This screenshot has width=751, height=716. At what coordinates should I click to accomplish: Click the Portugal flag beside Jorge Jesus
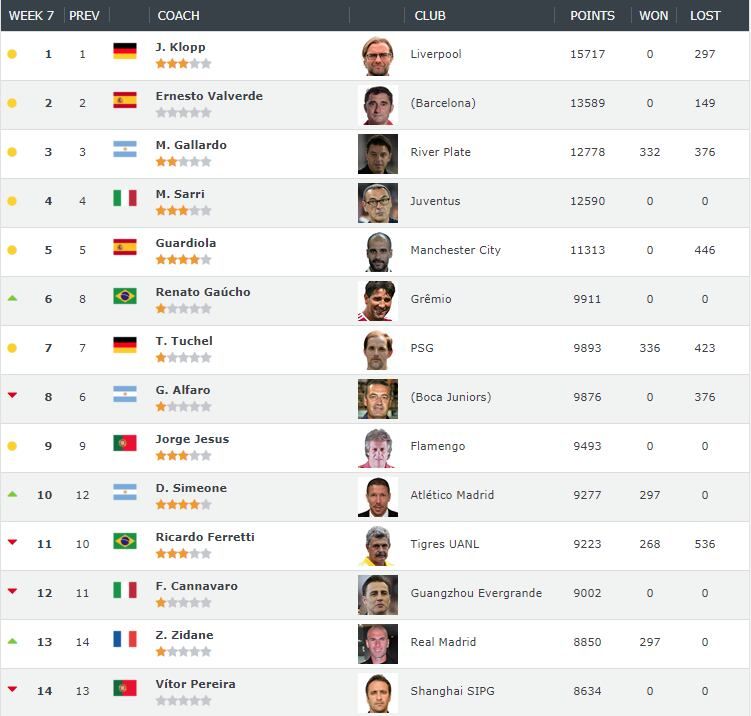click(x=125, y=443)
